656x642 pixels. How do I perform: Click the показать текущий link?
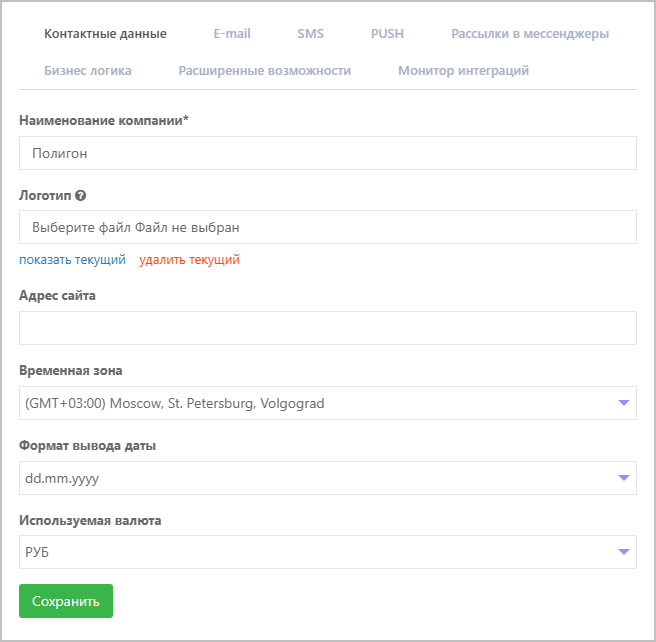pos(72,260)
